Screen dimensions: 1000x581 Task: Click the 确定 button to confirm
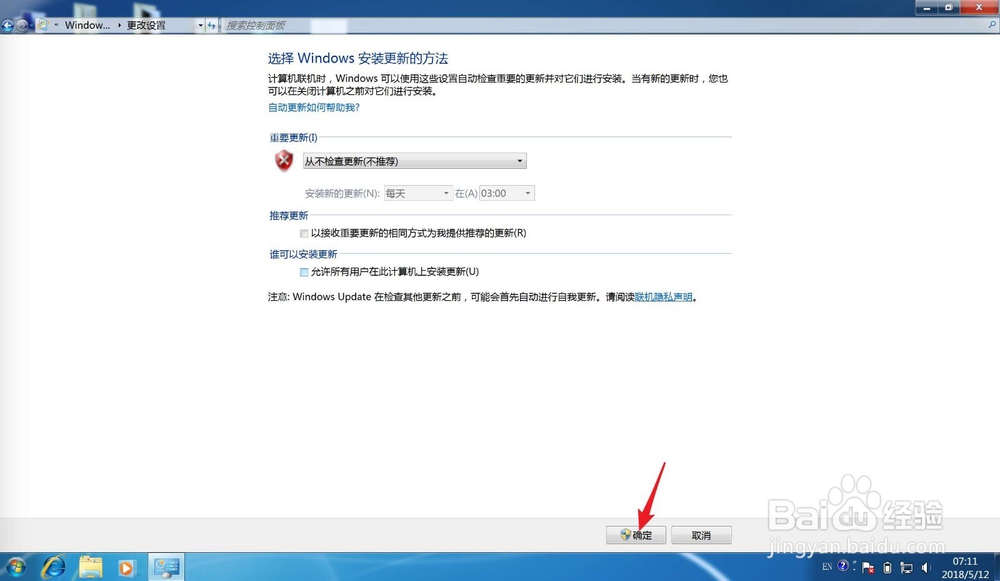tap(637, 535)
